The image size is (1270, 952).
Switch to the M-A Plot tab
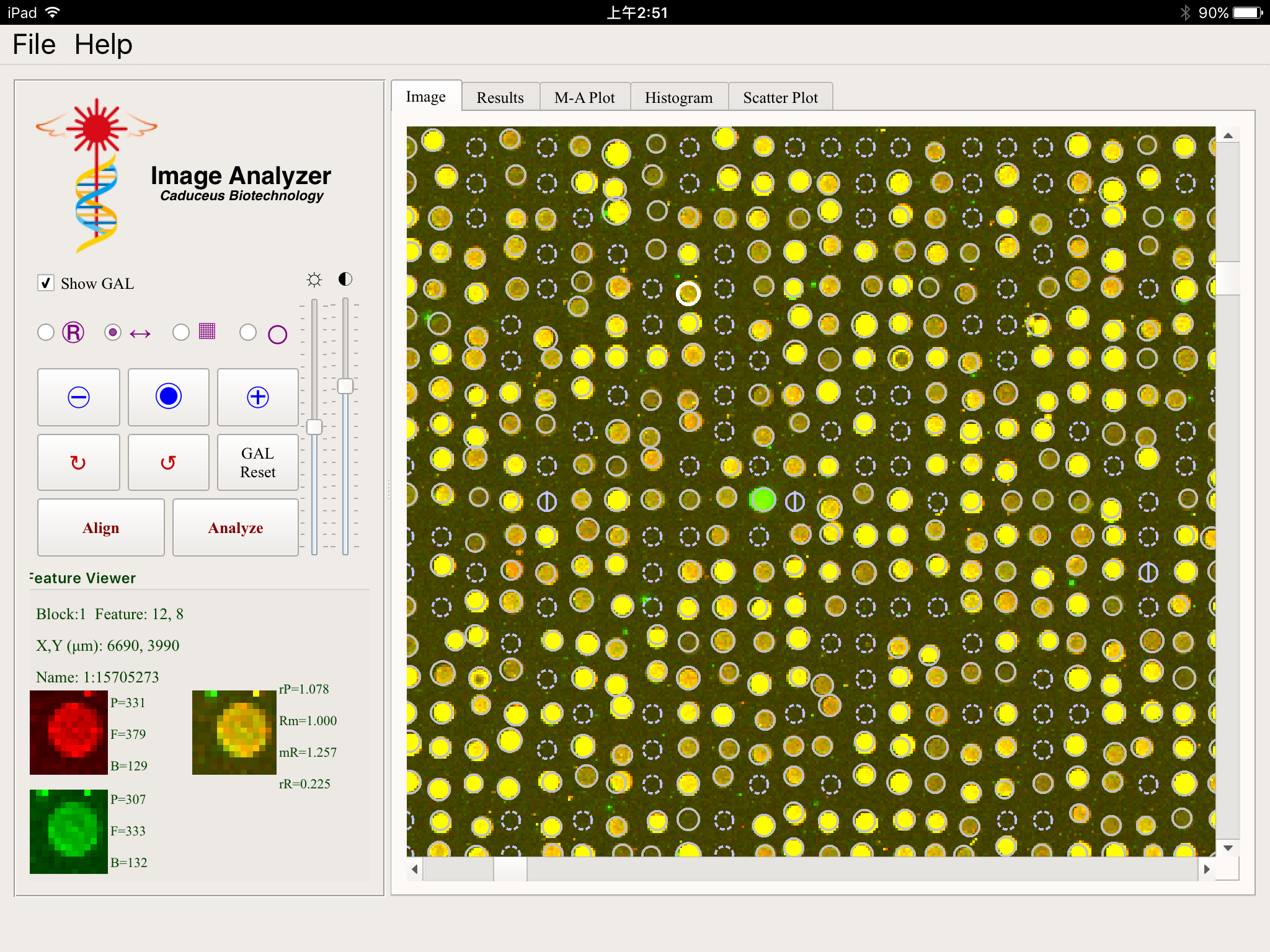(584, 98)
